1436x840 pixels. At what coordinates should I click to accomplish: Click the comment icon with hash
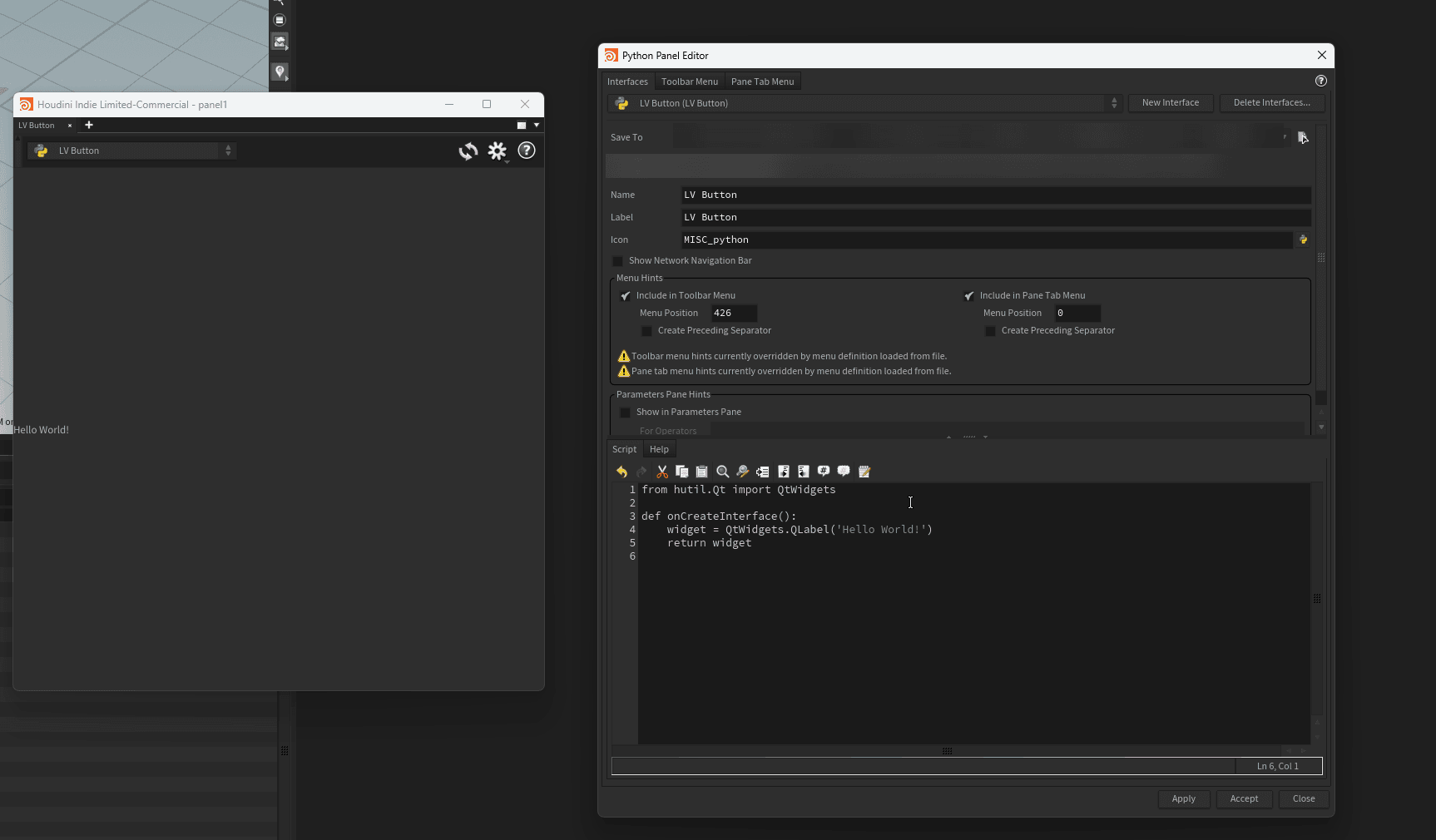click(824, 471)
